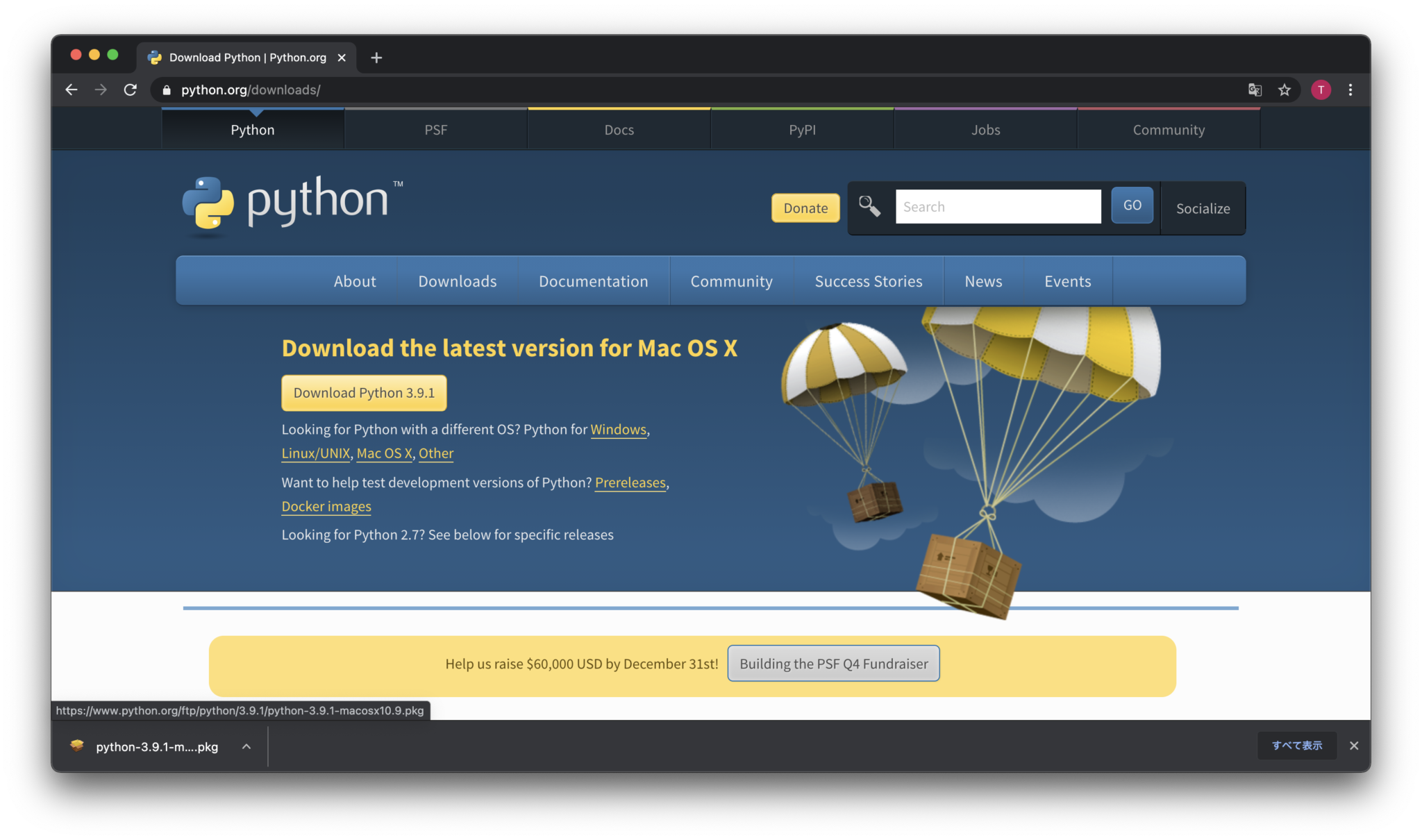
Task: Switch to the Docs section tab
Action: point(619,129)
